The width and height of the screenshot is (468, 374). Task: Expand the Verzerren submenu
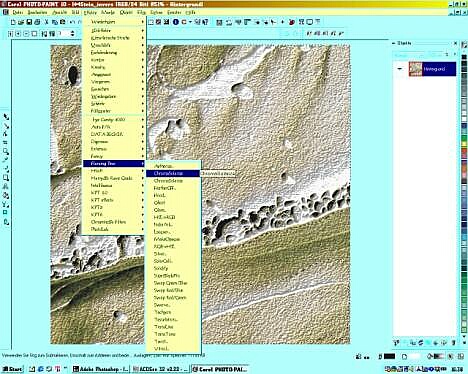point(113,82)
